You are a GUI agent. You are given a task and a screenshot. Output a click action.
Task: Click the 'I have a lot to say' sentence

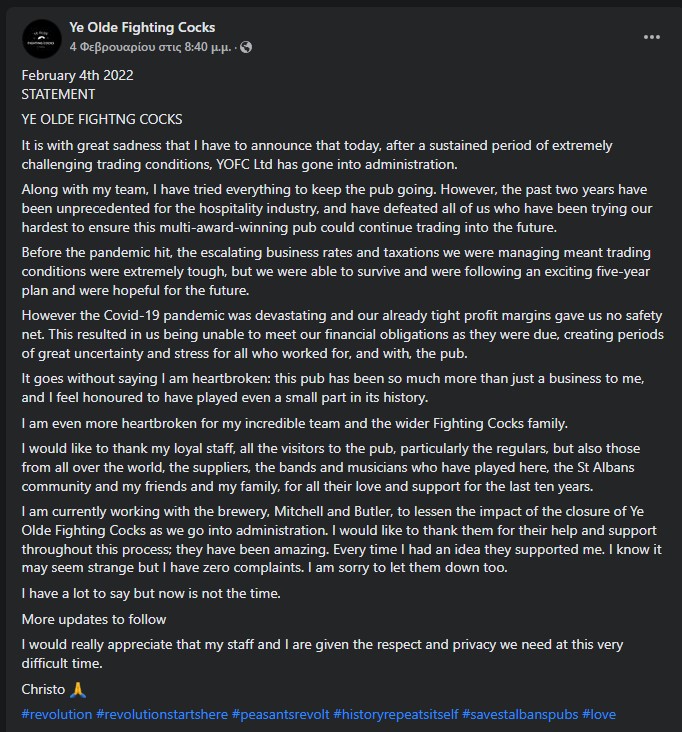[x=151, y=594]
